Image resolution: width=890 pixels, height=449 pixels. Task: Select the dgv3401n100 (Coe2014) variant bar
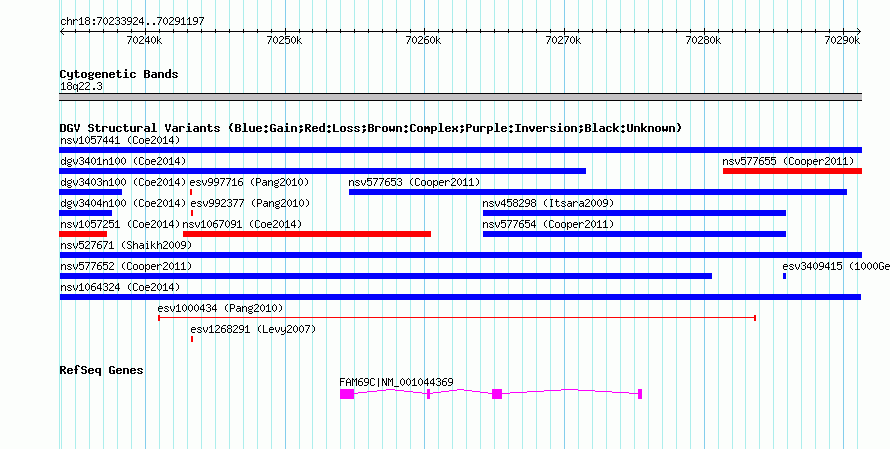pos(322,171)
